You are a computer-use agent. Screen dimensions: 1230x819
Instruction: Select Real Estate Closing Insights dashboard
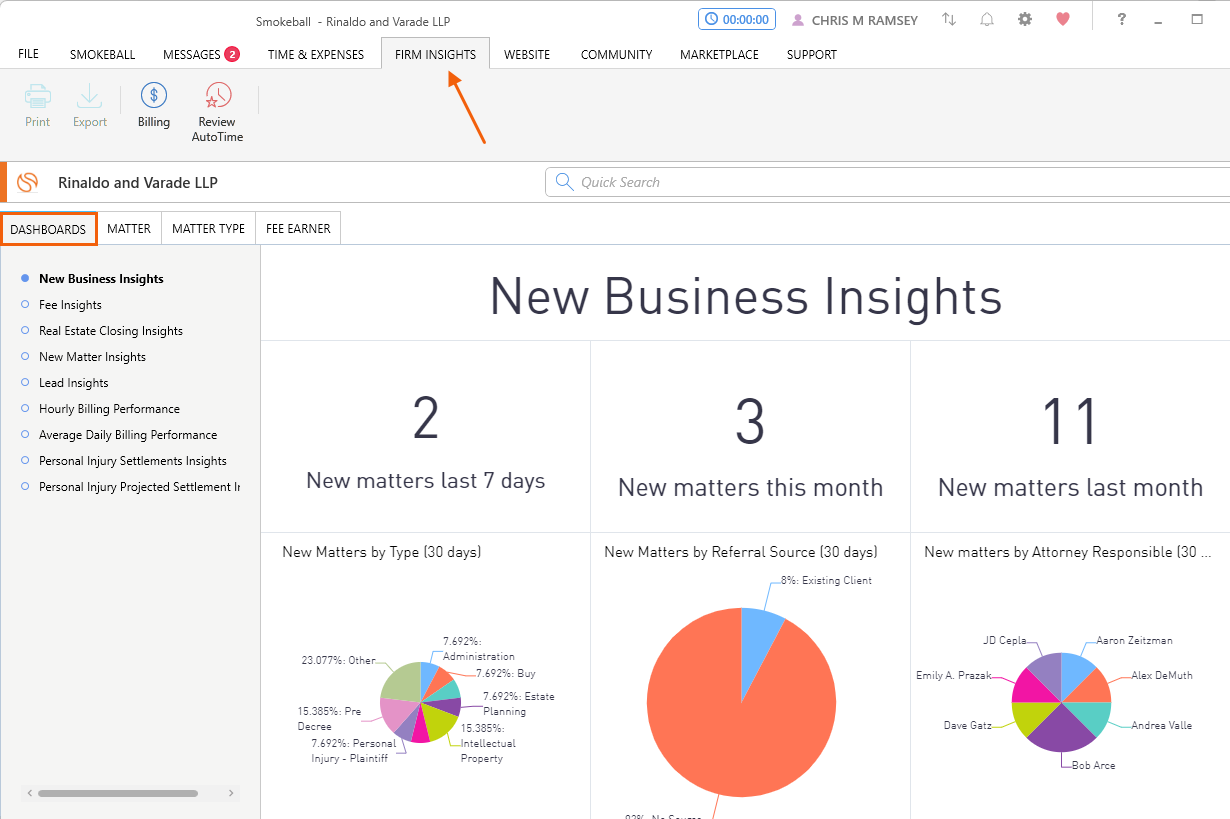pyautogui.click(x=111, y=331)
